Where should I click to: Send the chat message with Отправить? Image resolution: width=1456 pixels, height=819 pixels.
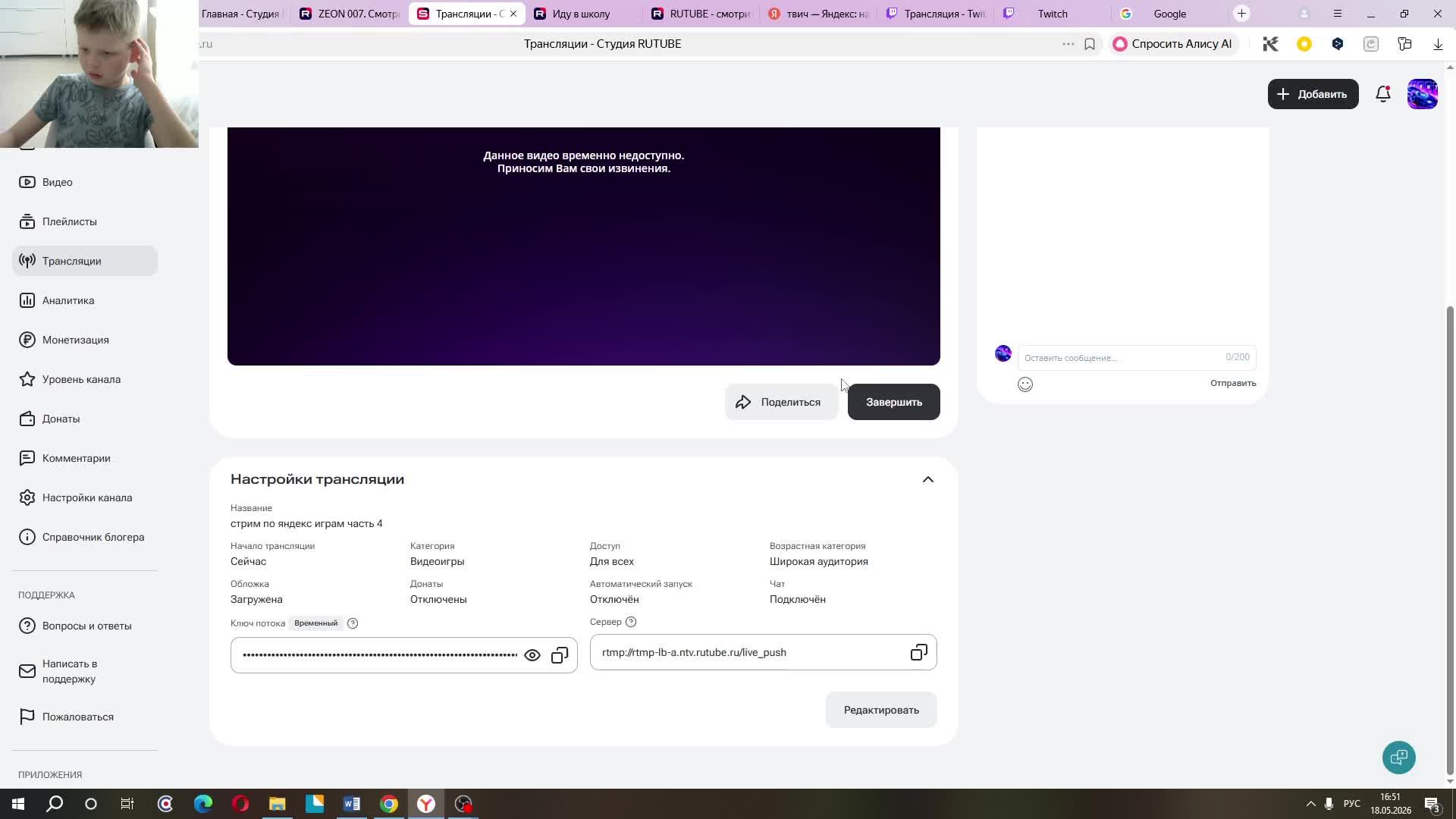point(1233,383)
